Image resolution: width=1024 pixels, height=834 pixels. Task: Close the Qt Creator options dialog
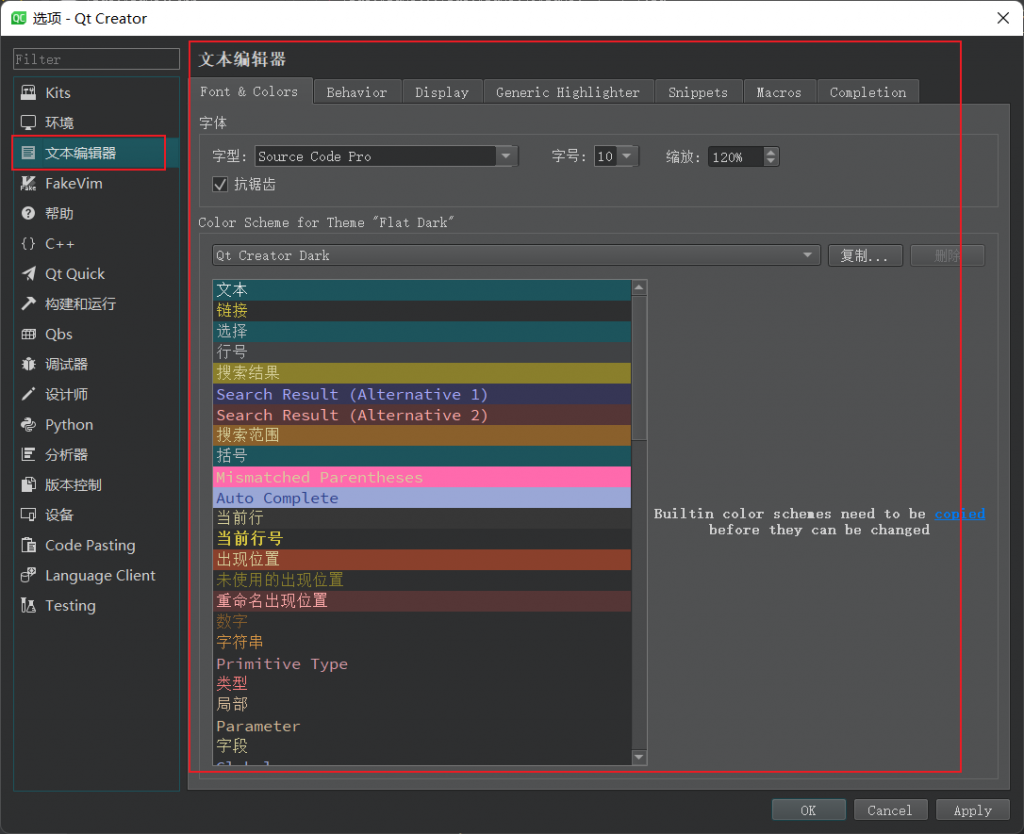coord(1003,18)
